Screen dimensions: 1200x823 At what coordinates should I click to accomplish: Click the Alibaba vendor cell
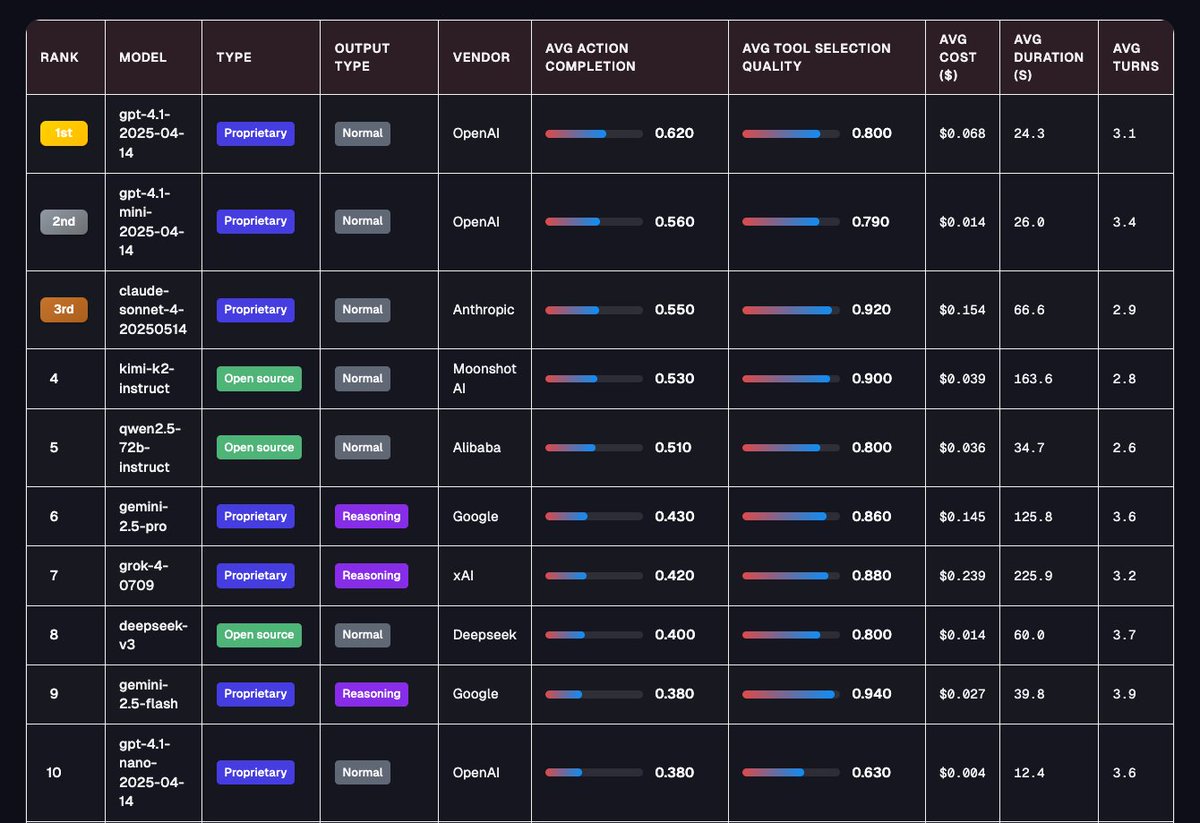(477, 447)
